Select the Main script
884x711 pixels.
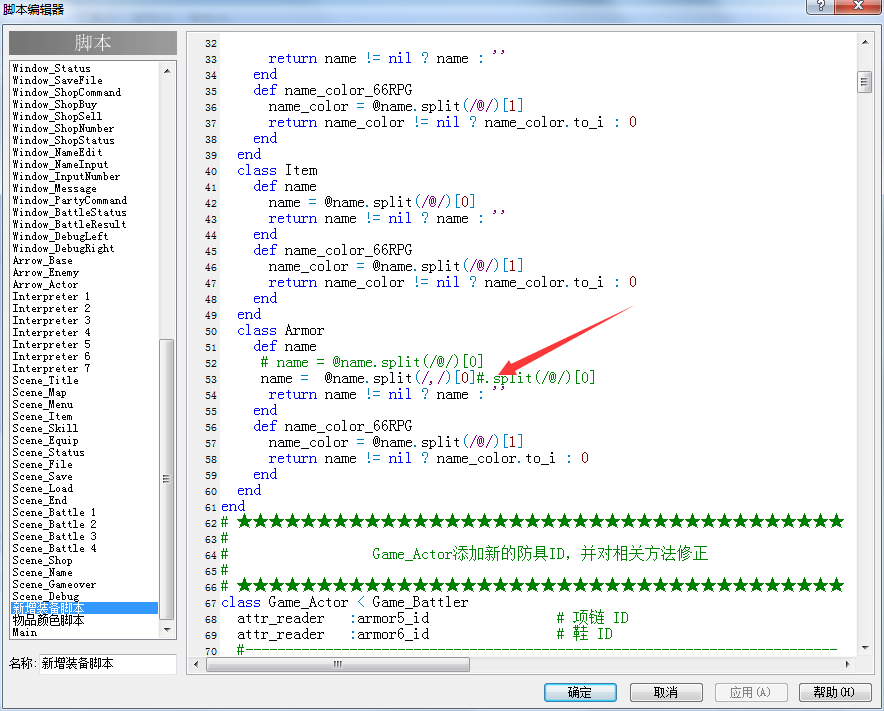(25, 632)
